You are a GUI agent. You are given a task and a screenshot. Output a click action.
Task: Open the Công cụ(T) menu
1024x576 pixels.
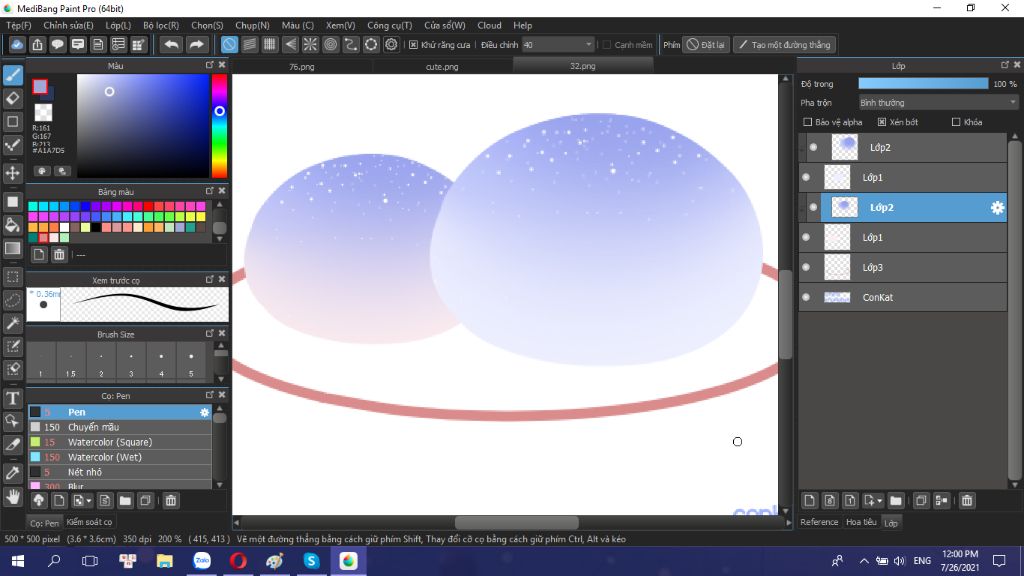[x=389, y=25]
